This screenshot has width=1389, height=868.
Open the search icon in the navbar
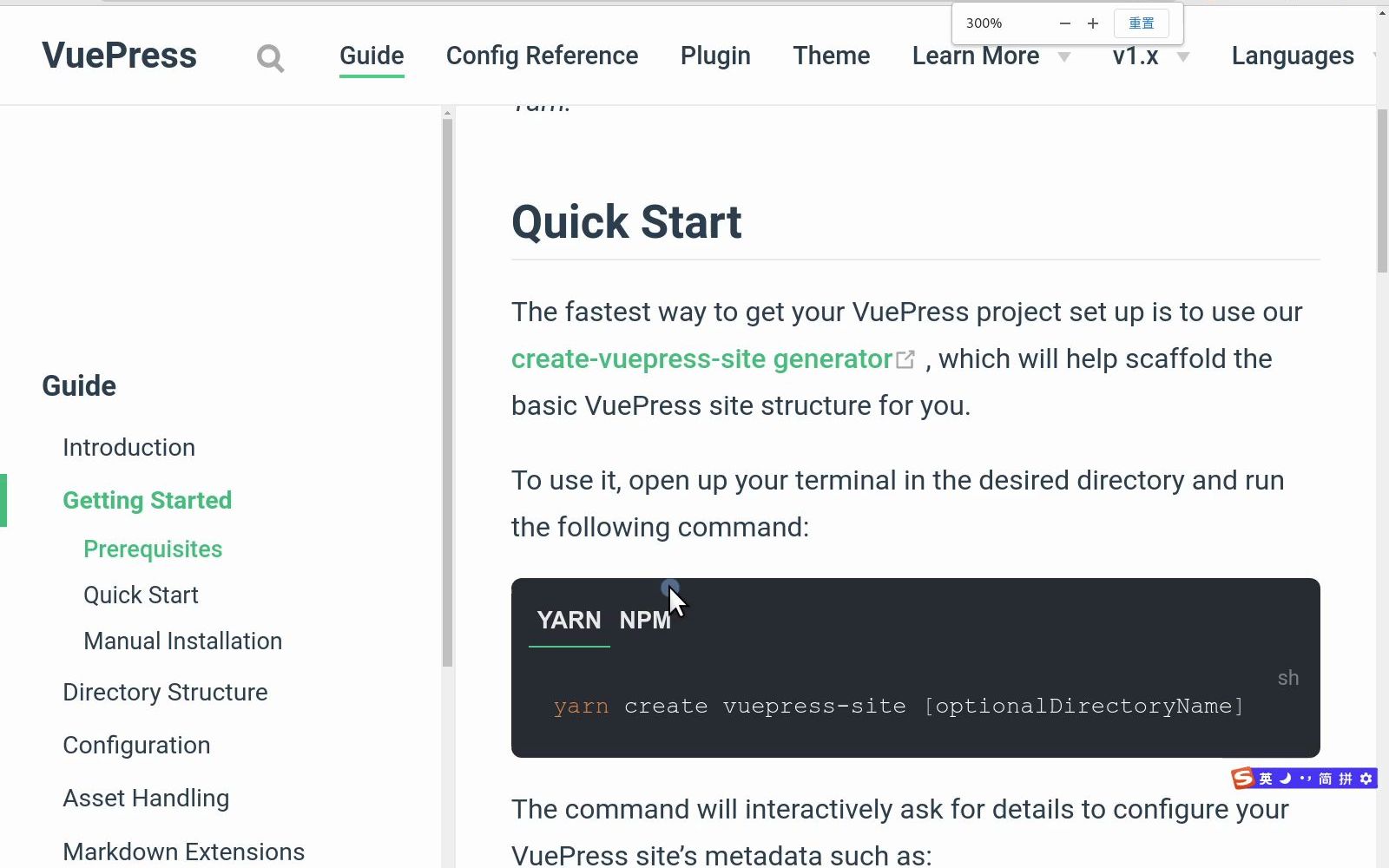click(270, 58)
